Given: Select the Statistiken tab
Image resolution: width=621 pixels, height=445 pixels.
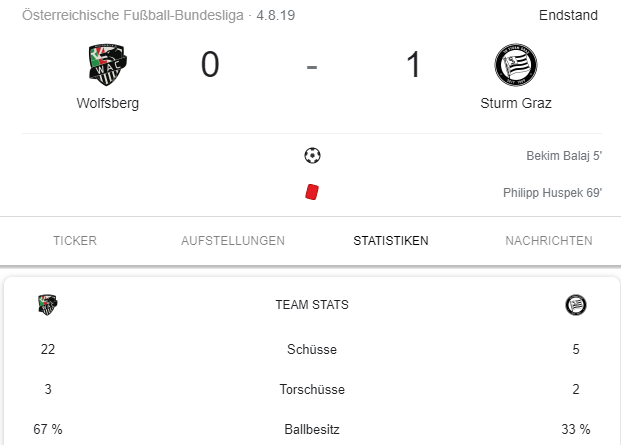Looking at the screenshot, I should coord(391,241).
